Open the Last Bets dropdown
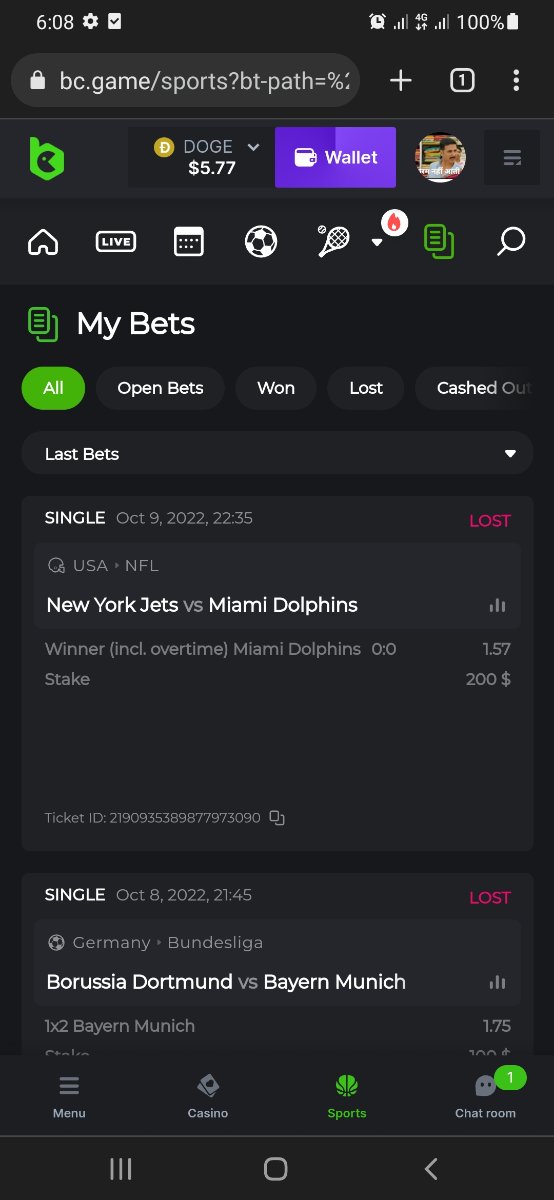This screenshot has width=554, height=1200. pos(277,454)
